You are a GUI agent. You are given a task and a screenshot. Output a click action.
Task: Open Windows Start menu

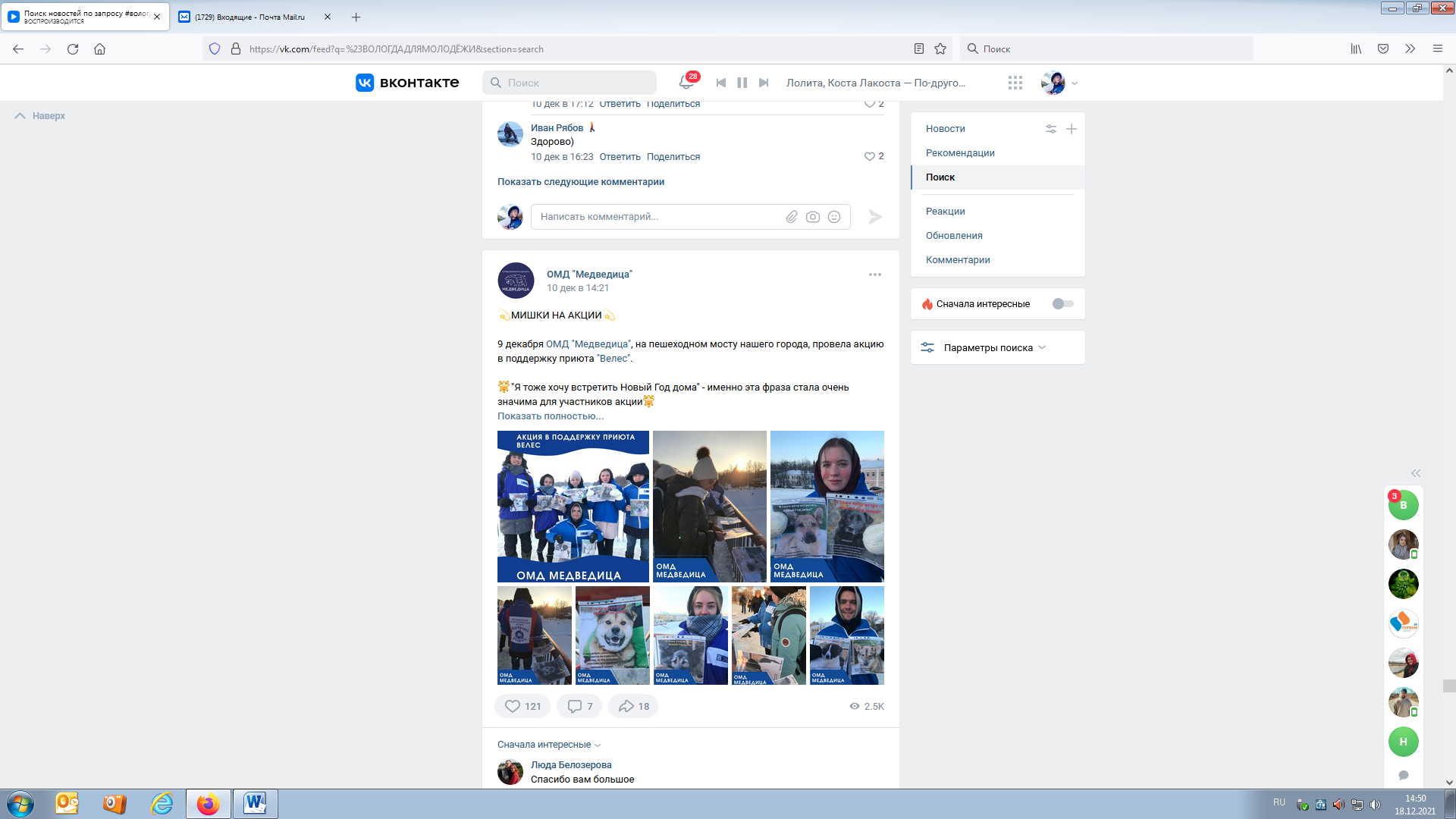click(x=20, y=804)
